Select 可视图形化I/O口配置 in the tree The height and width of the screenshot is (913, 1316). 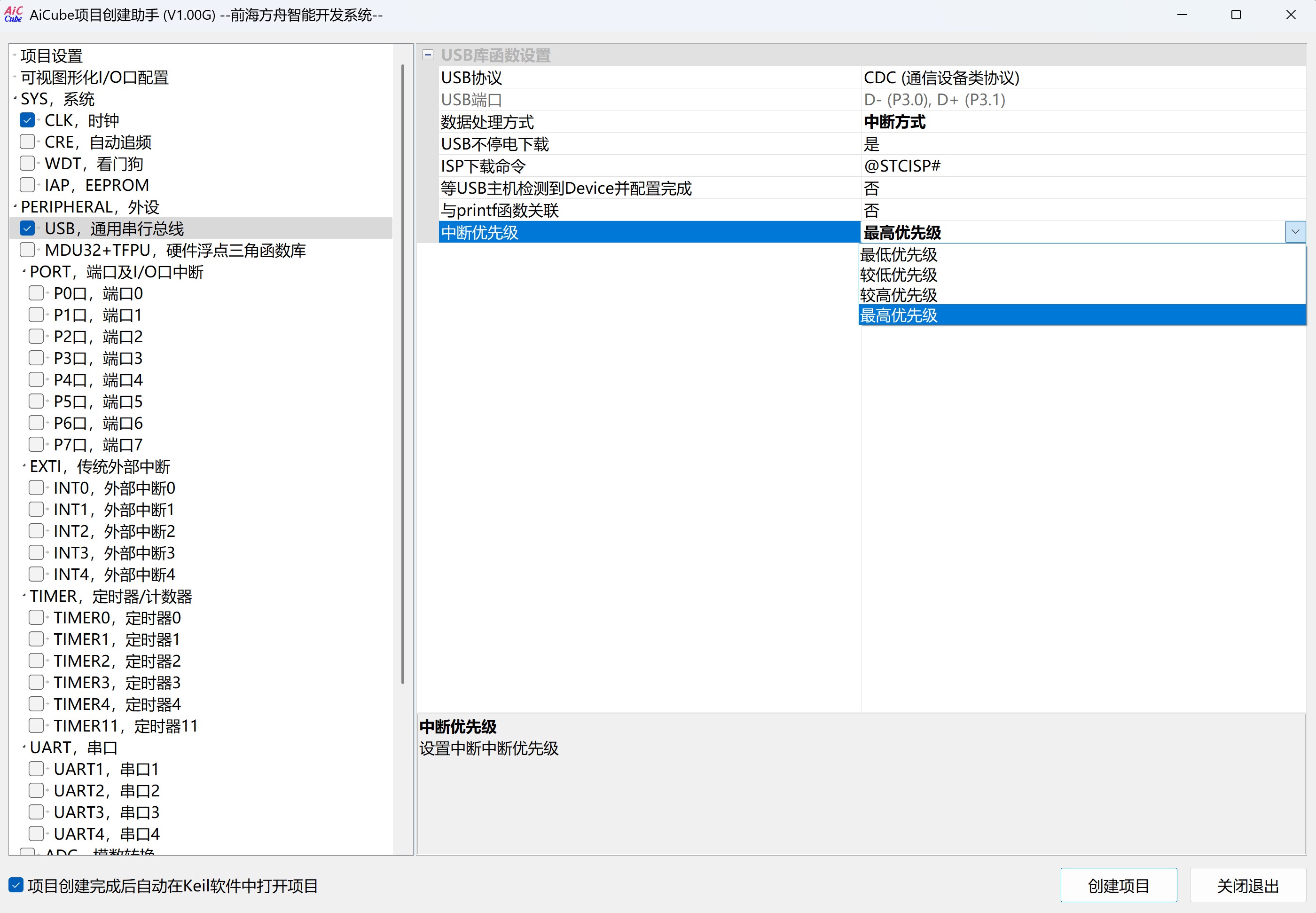tap(94, 77)
